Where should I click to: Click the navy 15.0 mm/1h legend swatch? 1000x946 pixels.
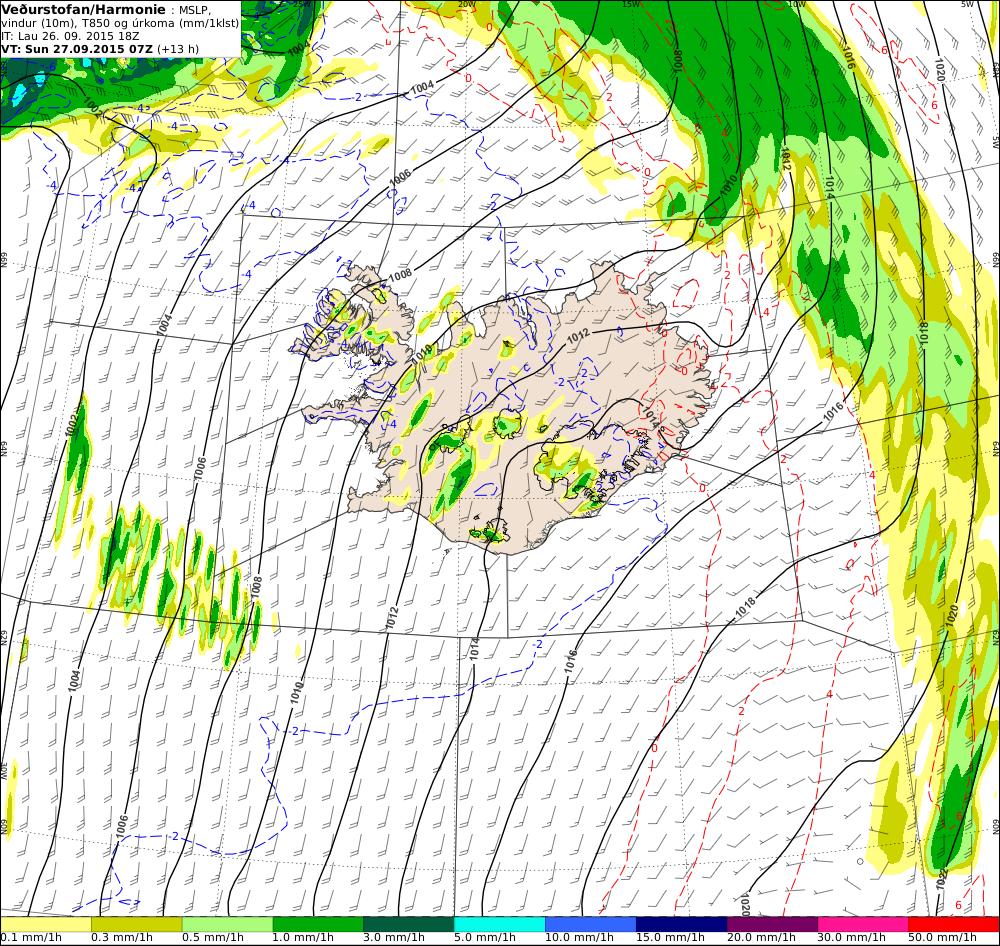click(681, 924)
